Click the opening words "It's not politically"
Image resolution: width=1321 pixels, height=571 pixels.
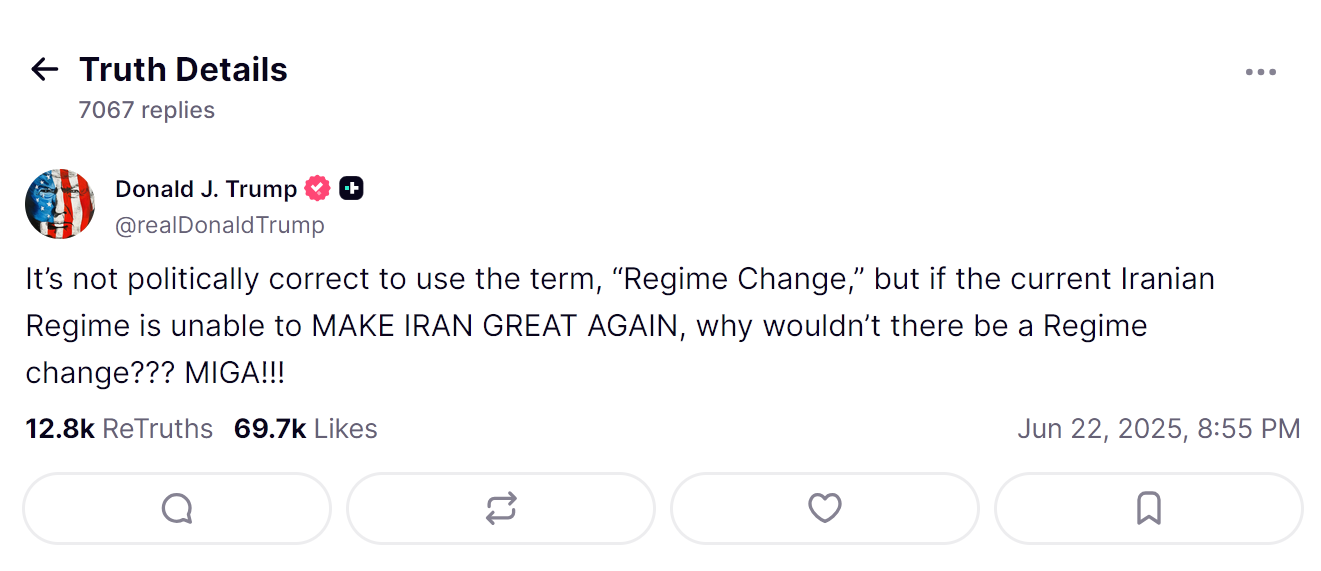click(123, 279)
